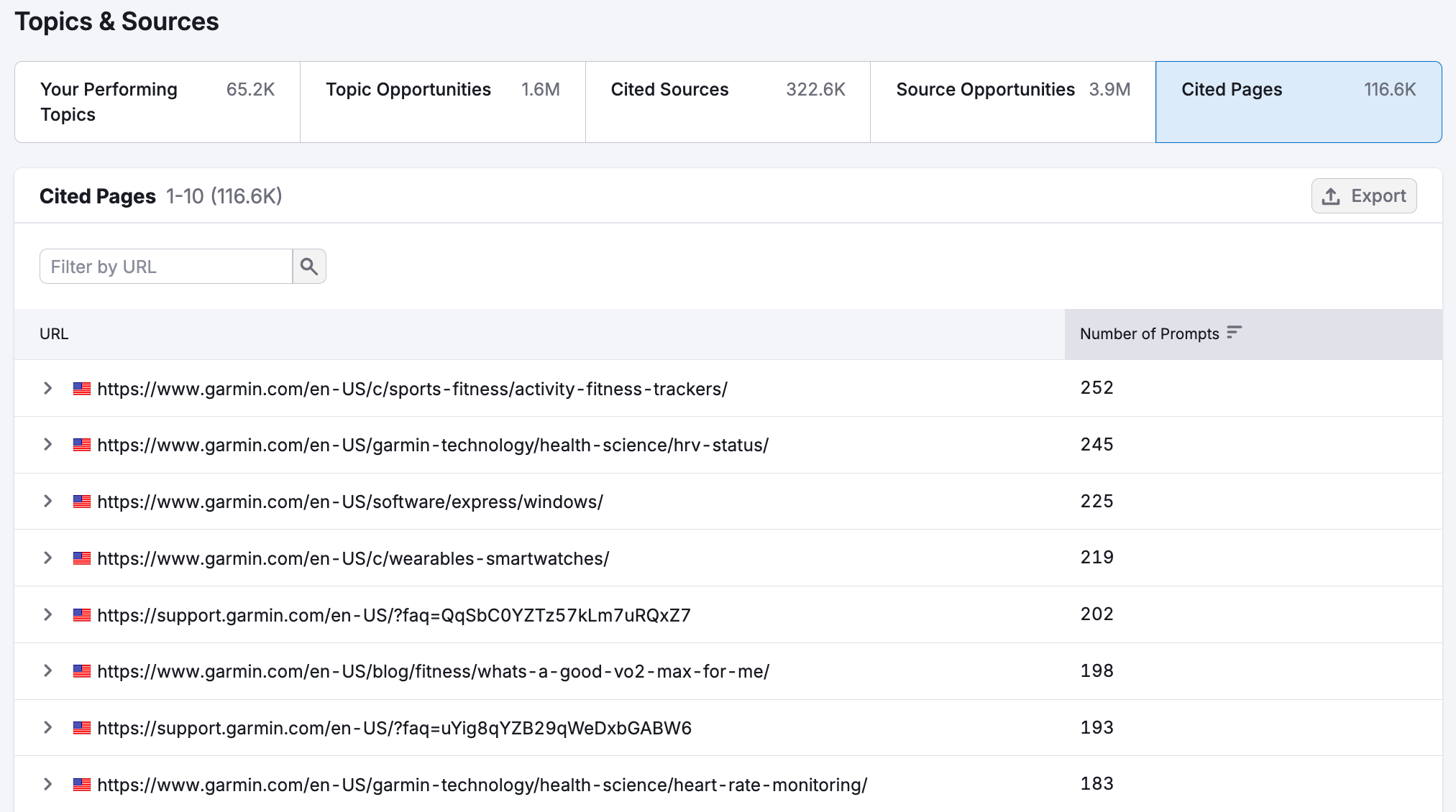Open support link faq=QqSbC0YZTz57kLm7uRQxZ7
The width and height of the screenshot is (1456, 812).
394,615
